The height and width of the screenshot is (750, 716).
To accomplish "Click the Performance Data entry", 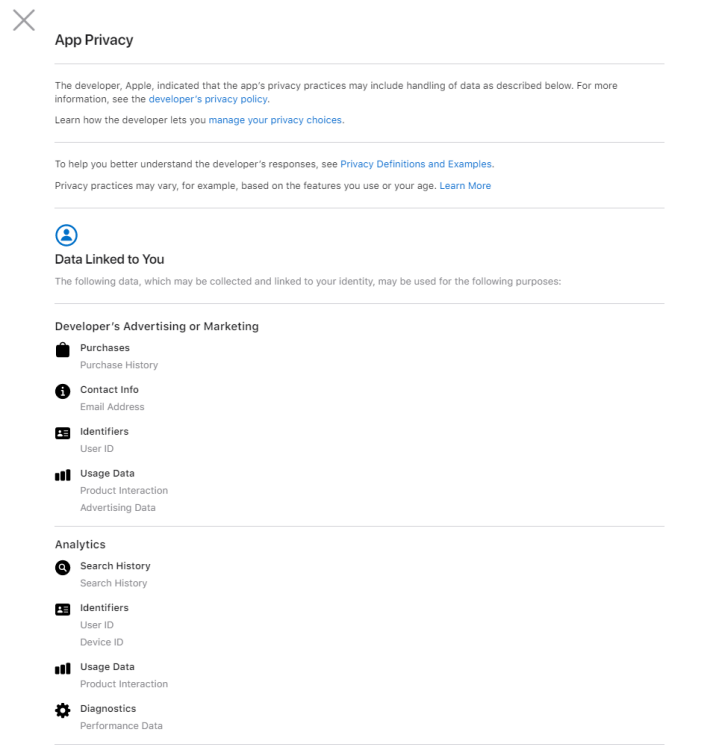I will (x=121, y=726).
